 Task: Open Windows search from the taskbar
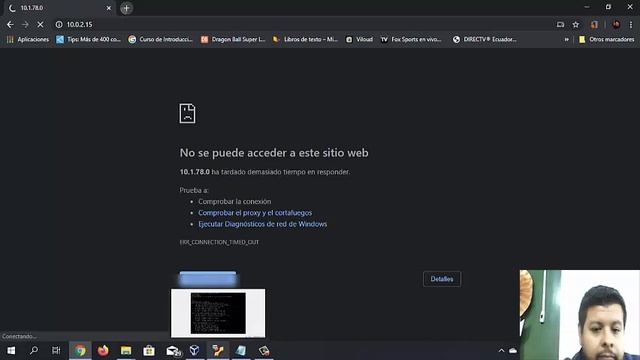(34, 351)
